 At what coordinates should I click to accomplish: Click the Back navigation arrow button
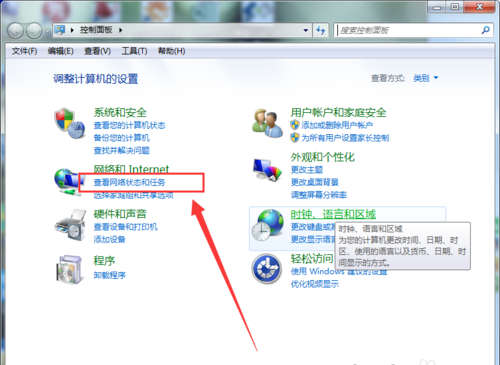[x=15, y=31]
